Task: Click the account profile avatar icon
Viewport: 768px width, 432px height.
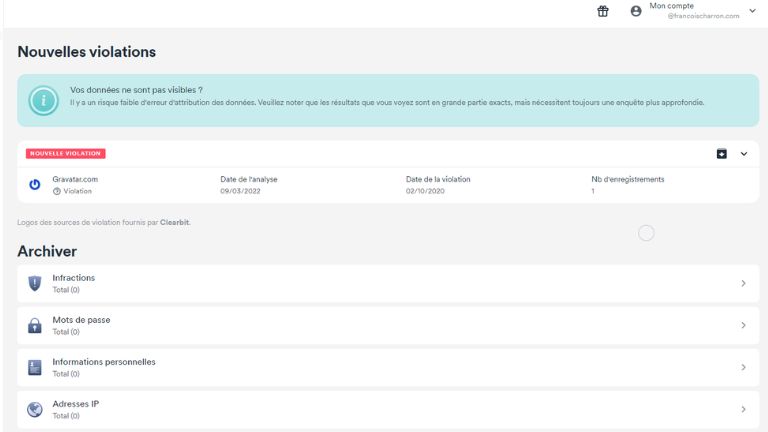Action: 636,11
